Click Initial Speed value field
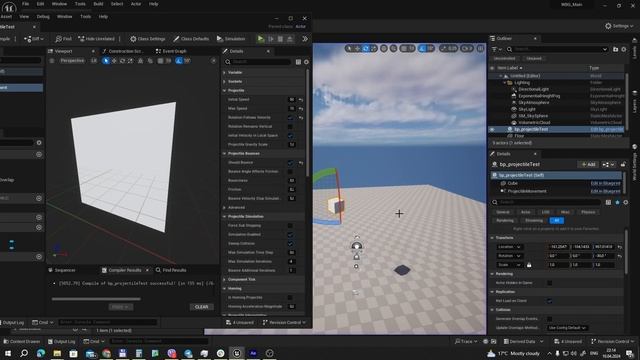Viewport: 640px width, 360px height. tap(292, 100)
